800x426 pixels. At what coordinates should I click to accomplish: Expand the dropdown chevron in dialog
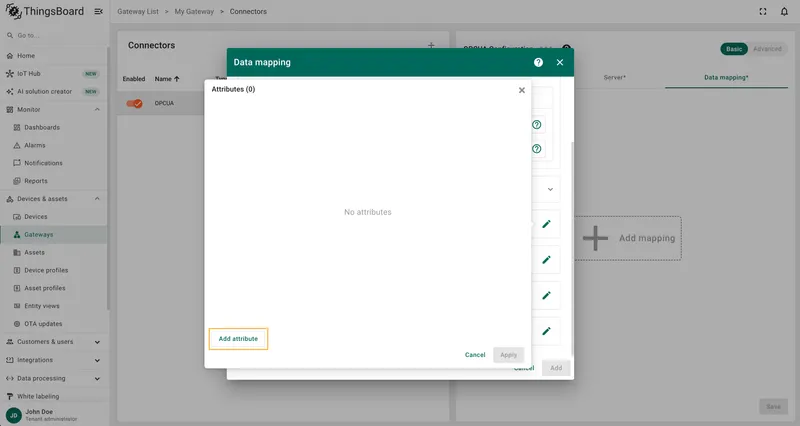pos(550,189)
